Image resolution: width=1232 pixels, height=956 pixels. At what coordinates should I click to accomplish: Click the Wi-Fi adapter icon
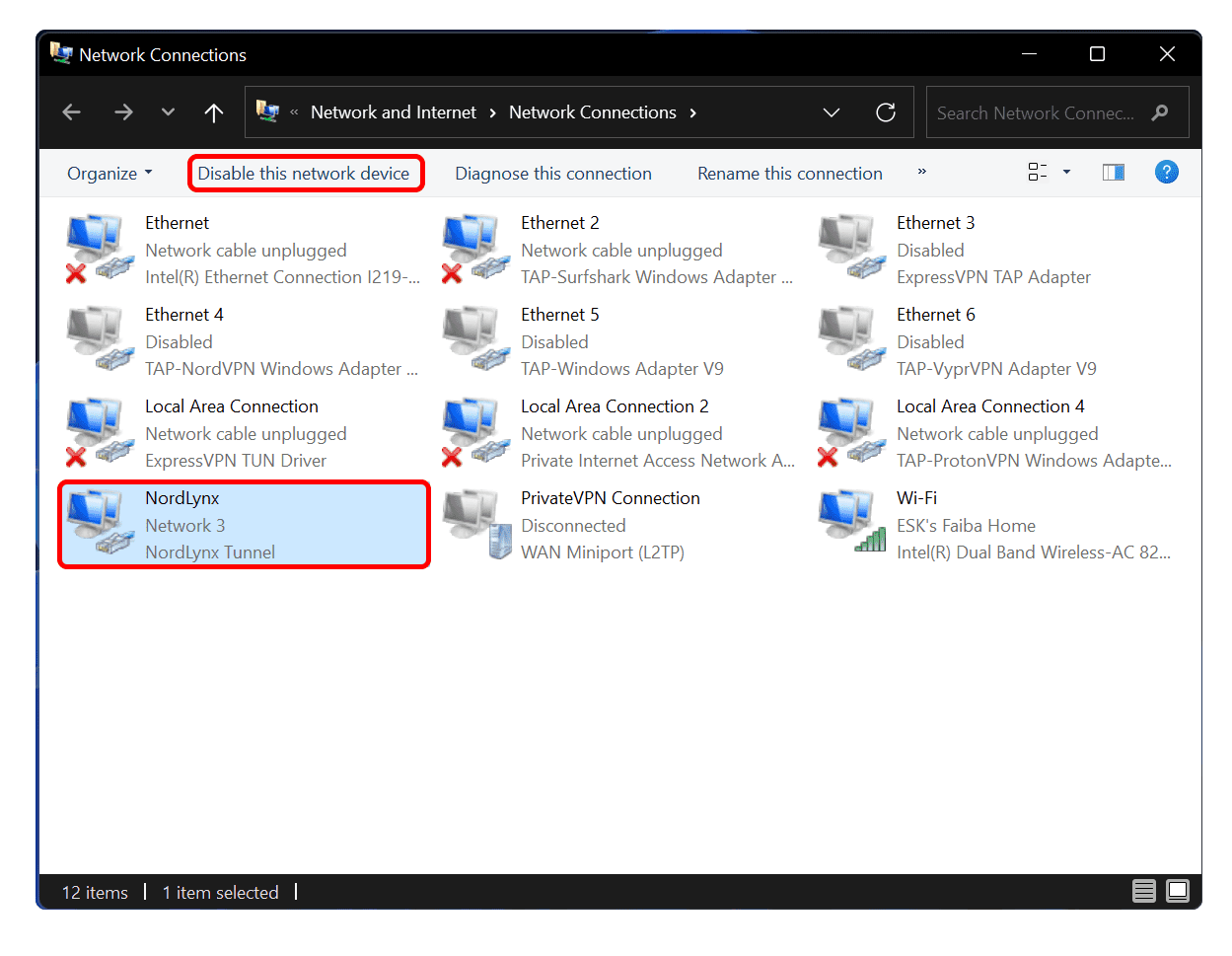[x=852, y=524]
